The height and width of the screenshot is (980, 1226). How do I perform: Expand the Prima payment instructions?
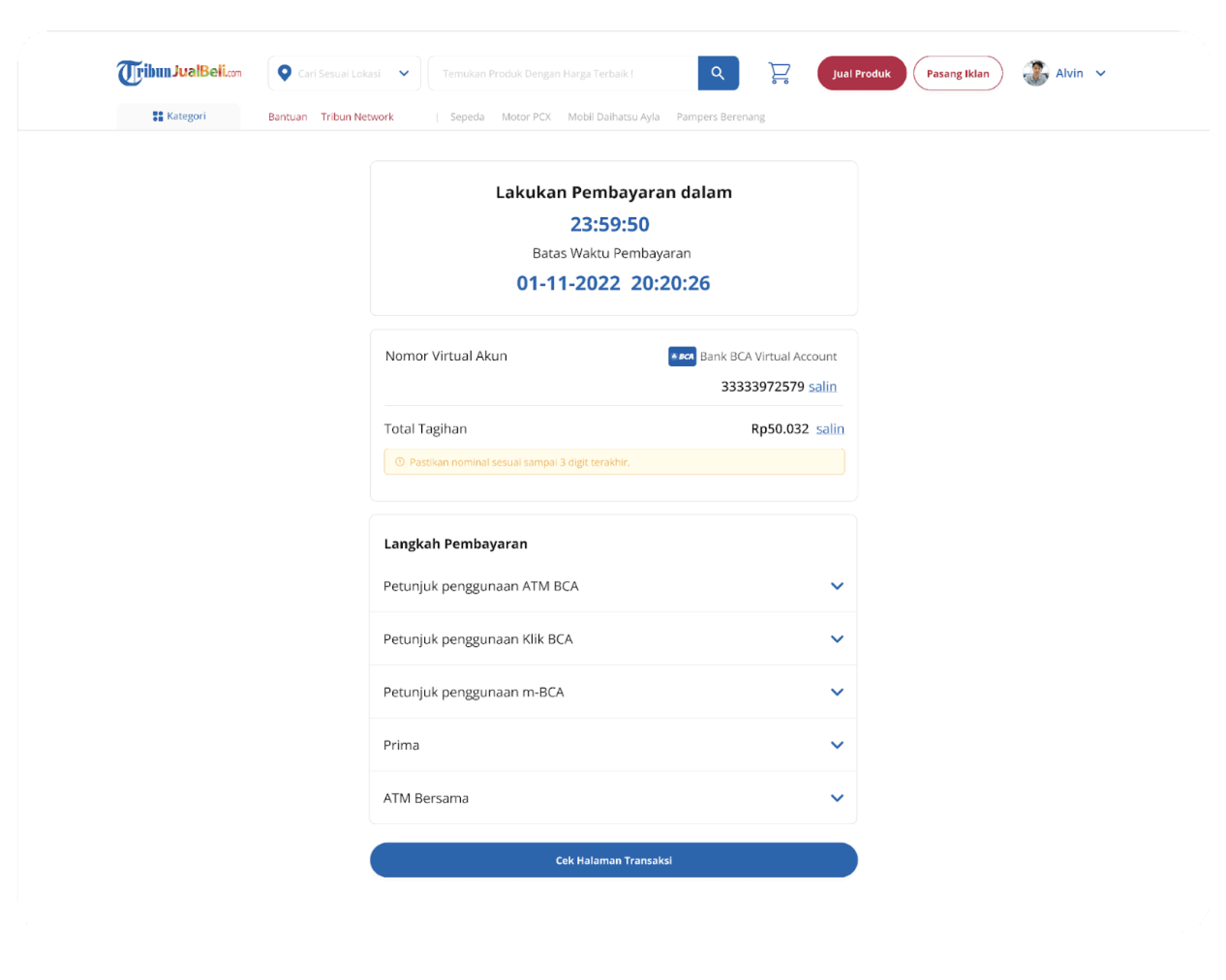[x=613, y=745]
